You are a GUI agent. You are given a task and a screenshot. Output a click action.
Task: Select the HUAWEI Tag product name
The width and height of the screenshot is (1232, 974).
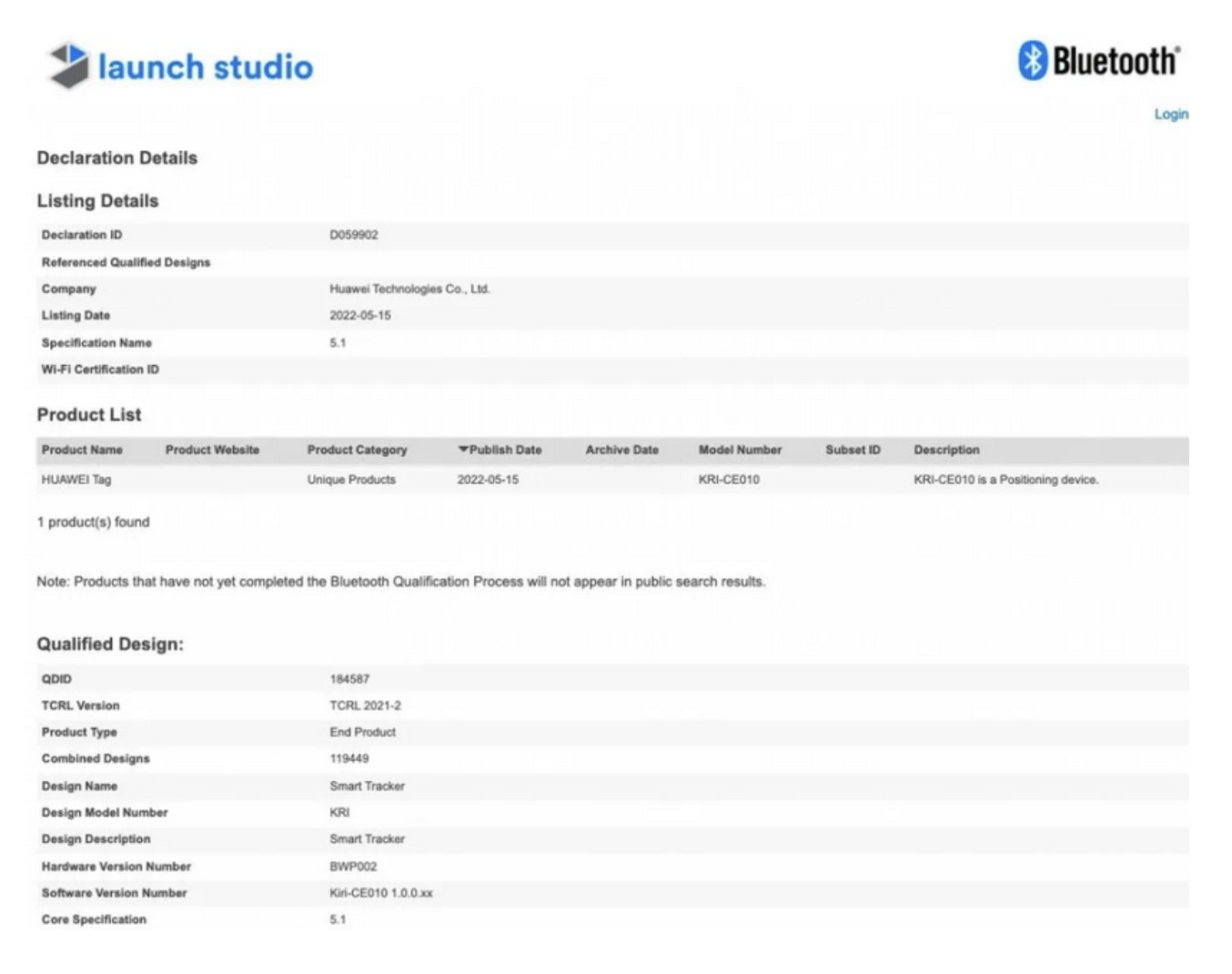[x=76, y=480]
